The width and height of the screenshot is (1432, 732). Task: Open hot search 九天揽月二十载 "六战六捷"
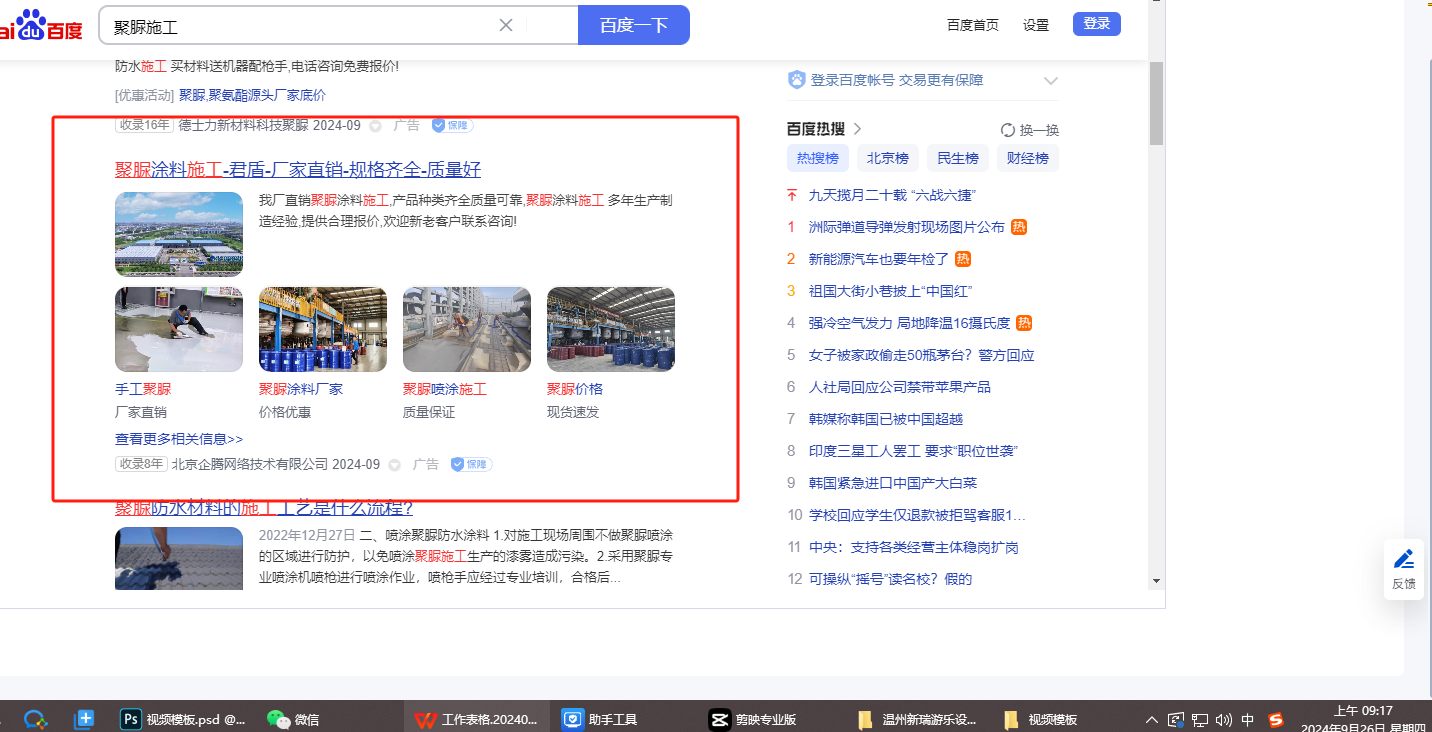pyautogui.click(x=892, y=195)
